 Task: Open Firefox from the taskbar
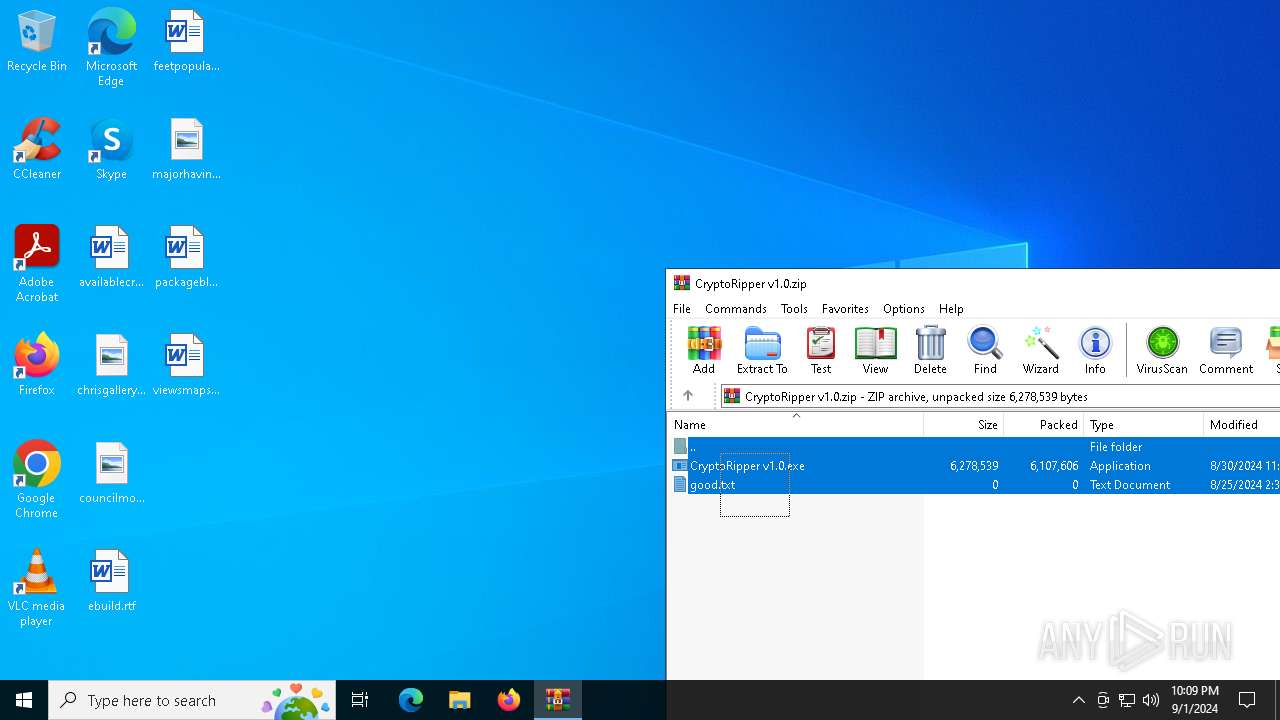coord(509,700)
